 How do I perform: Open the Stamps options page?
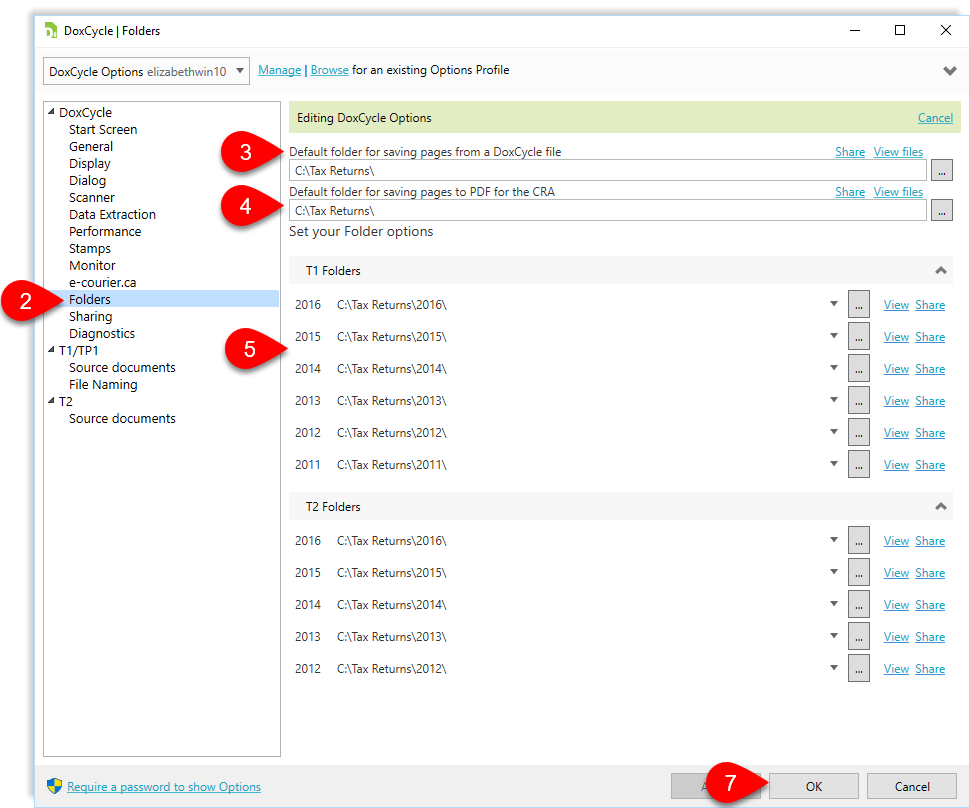pos(90,249)
